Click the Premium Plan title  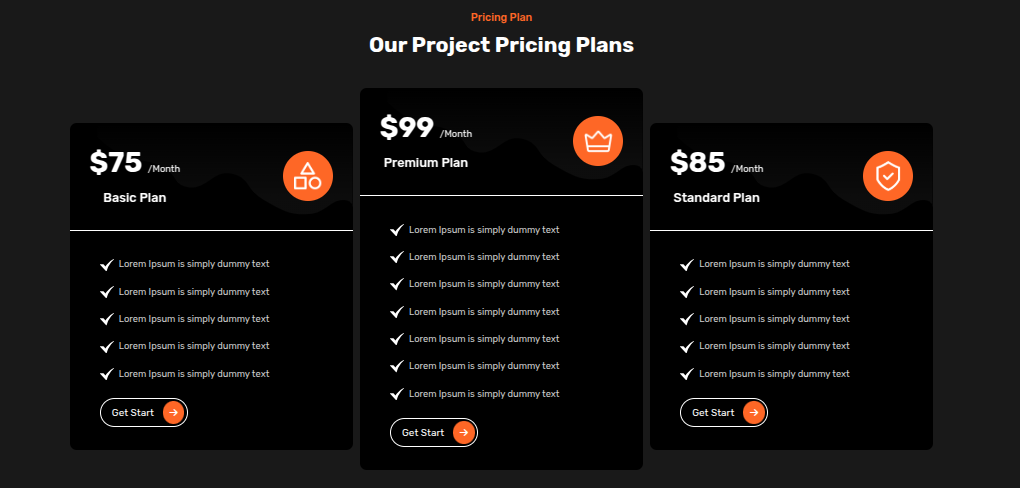pos(426,163)
